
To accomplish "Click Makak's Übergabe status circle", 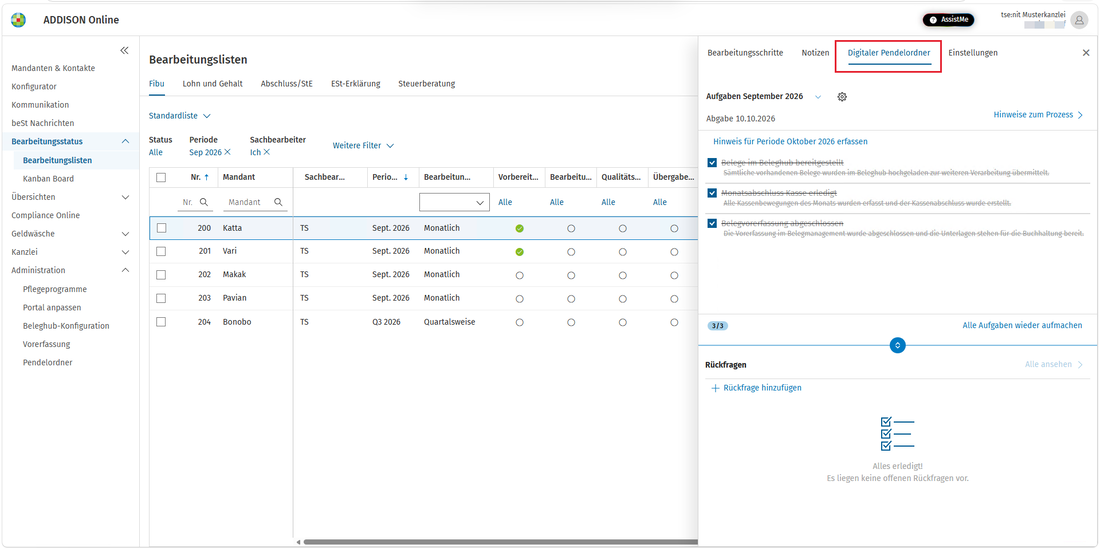I will click(x=674, y=275).
